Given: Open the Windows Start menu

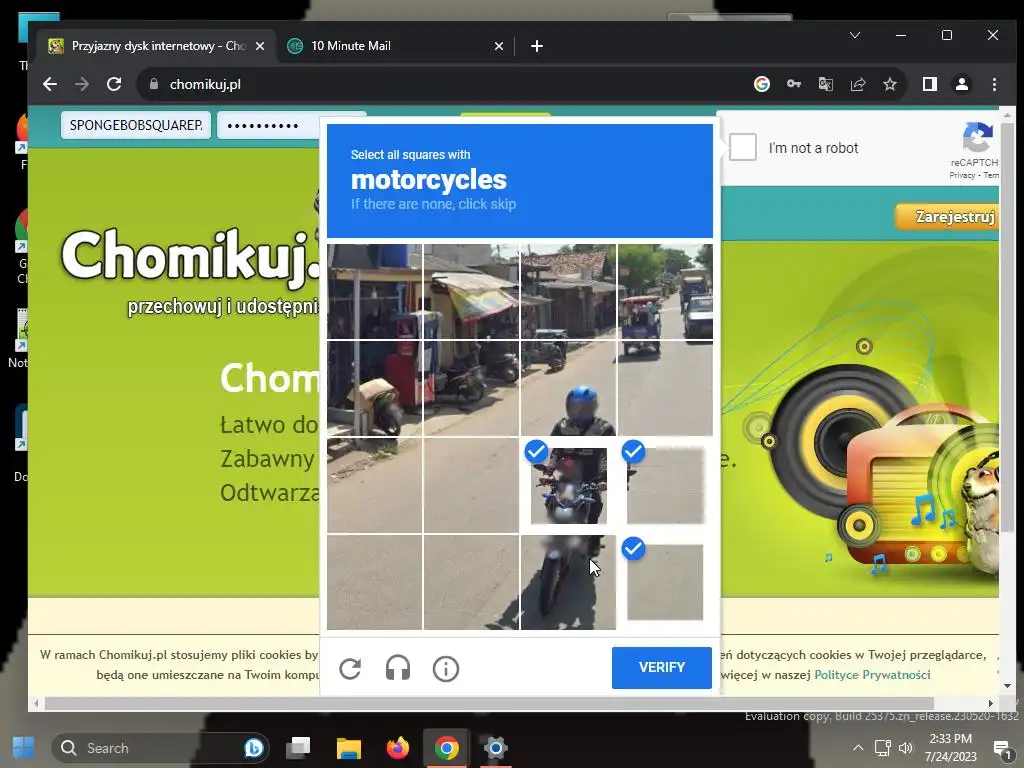Looking at the screenshot, I should pos(24,747).
